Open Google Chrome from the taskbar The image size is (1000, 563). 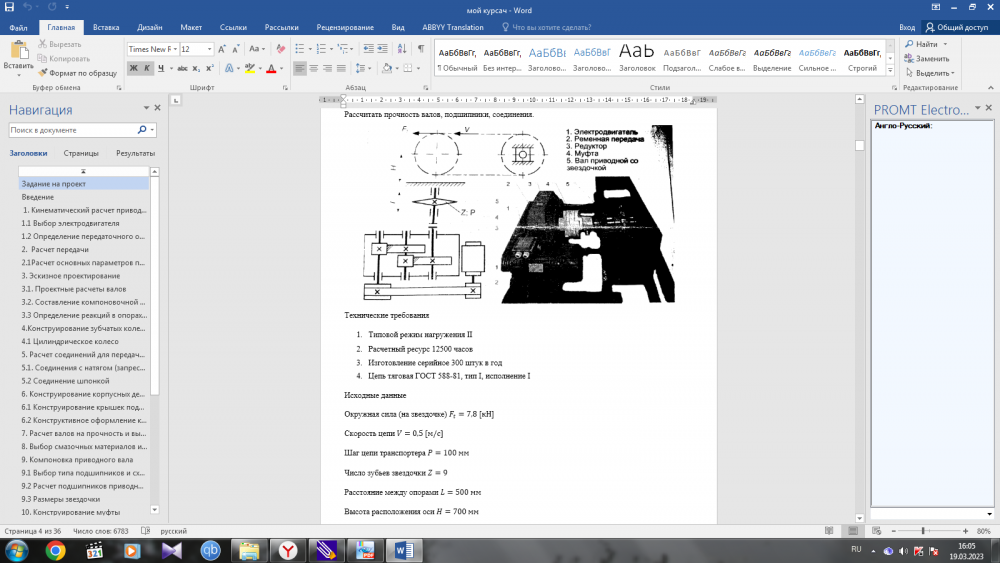pyautogui.click(x=55, y=550)
